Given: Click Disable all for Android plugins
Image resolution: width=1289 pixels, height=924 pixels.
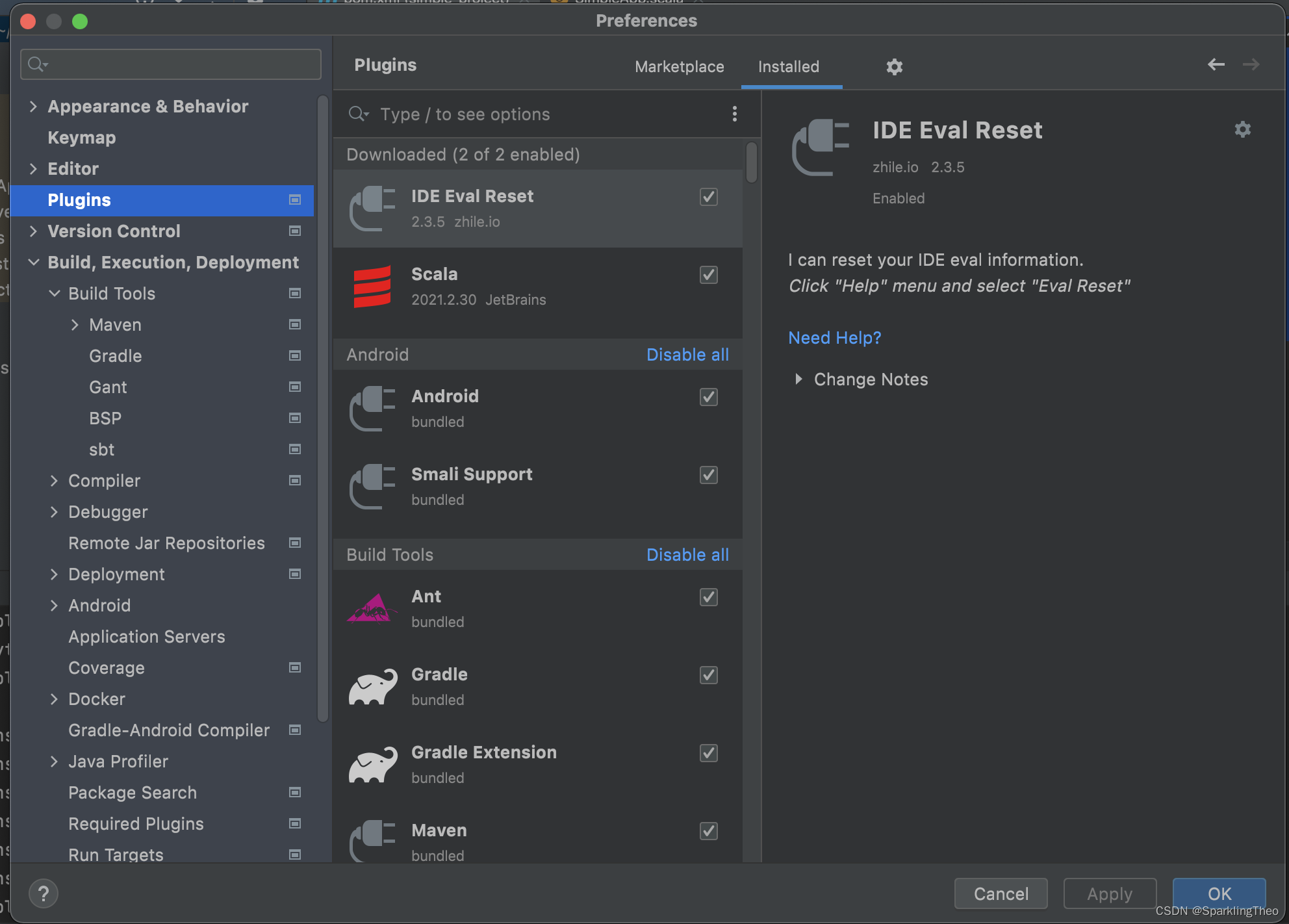Looking at the screenshot, I should (x=687, y=354).
